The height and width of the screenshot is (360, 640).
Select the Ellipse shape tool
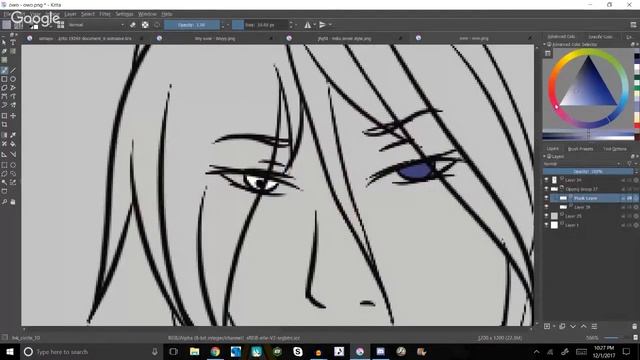tap(13, 79)
